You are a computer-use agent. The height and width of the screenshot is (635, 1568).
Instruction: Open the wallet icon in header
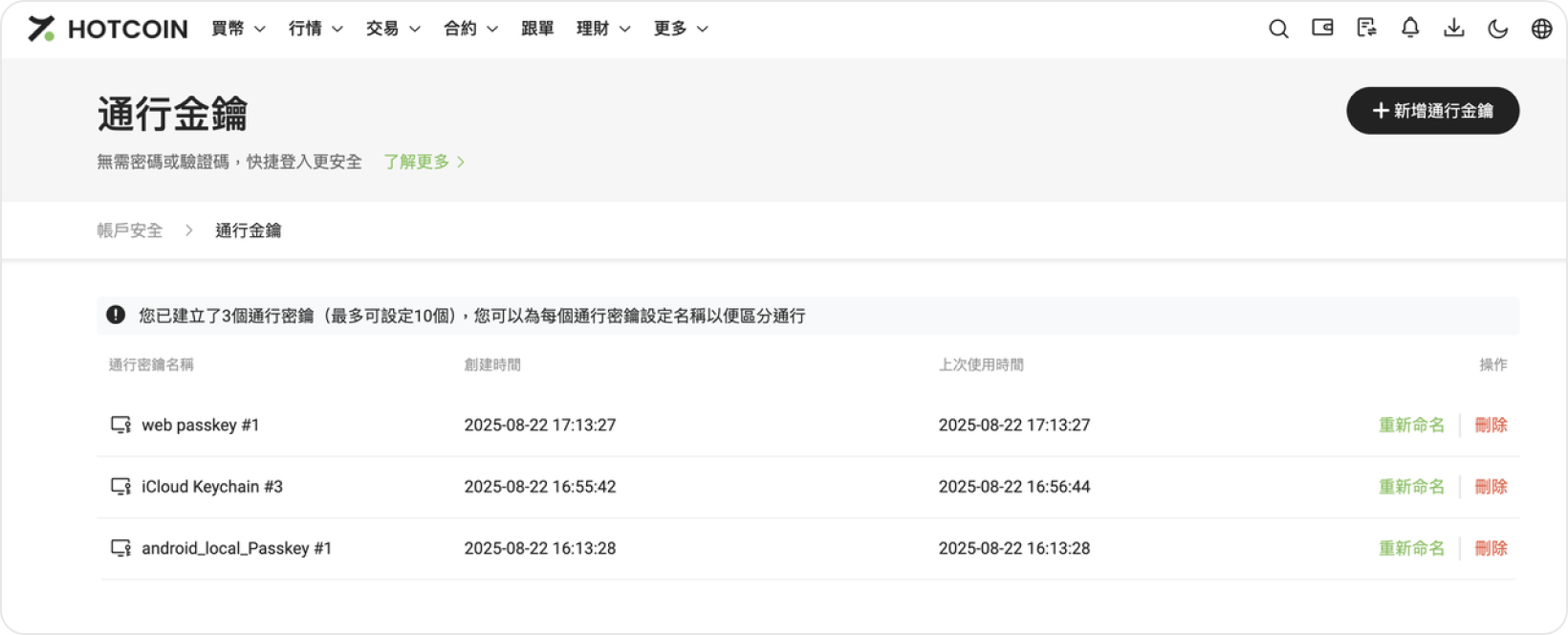[x=1322, y=28]
